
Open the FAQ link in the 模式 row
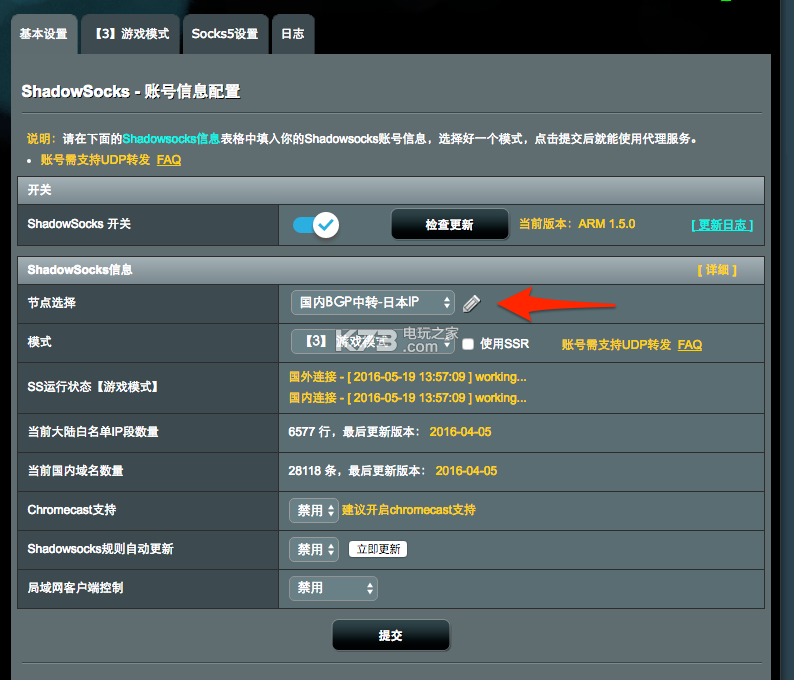coord(690,345)
